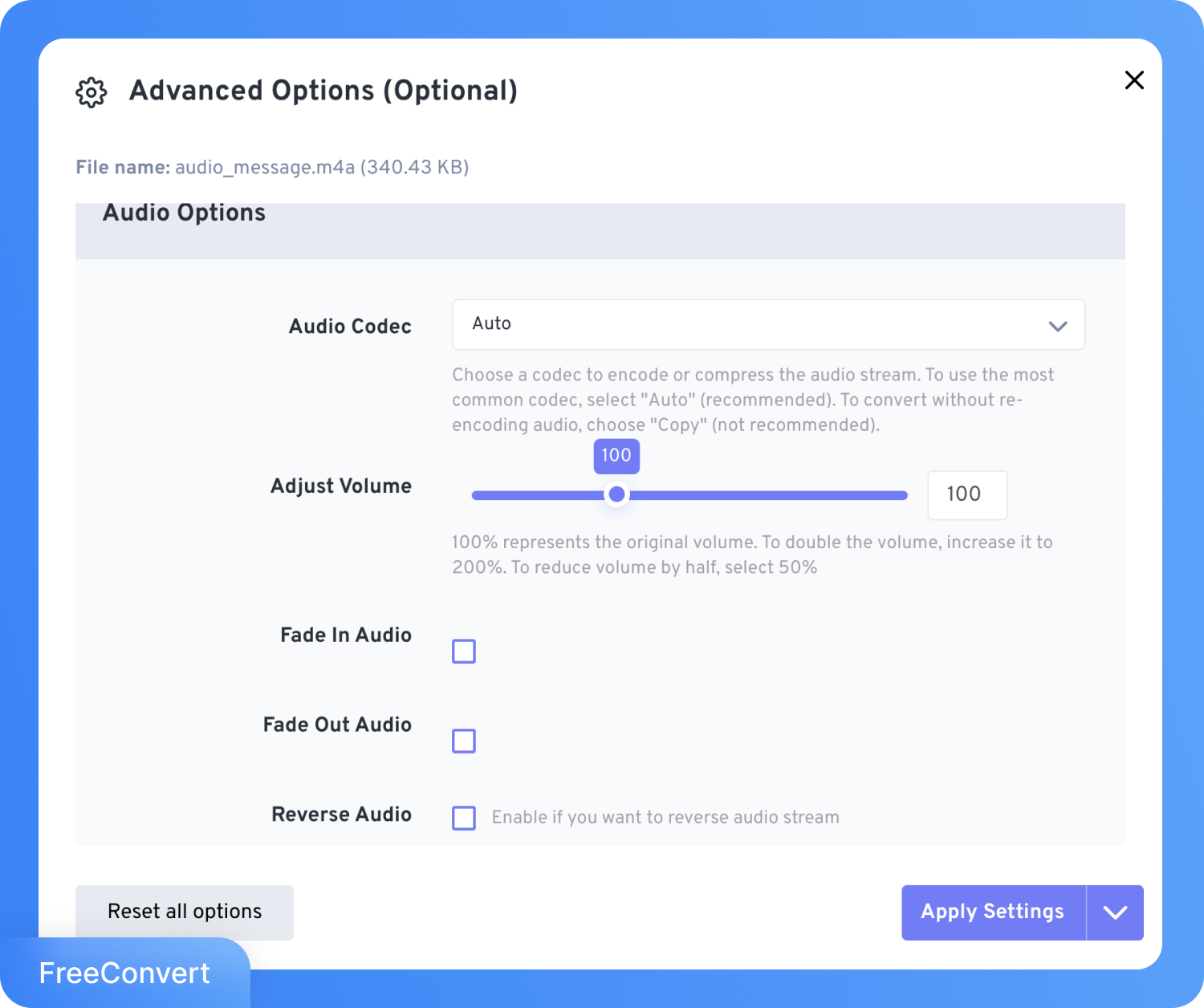Click the Audio Options section header

[185, 213]
